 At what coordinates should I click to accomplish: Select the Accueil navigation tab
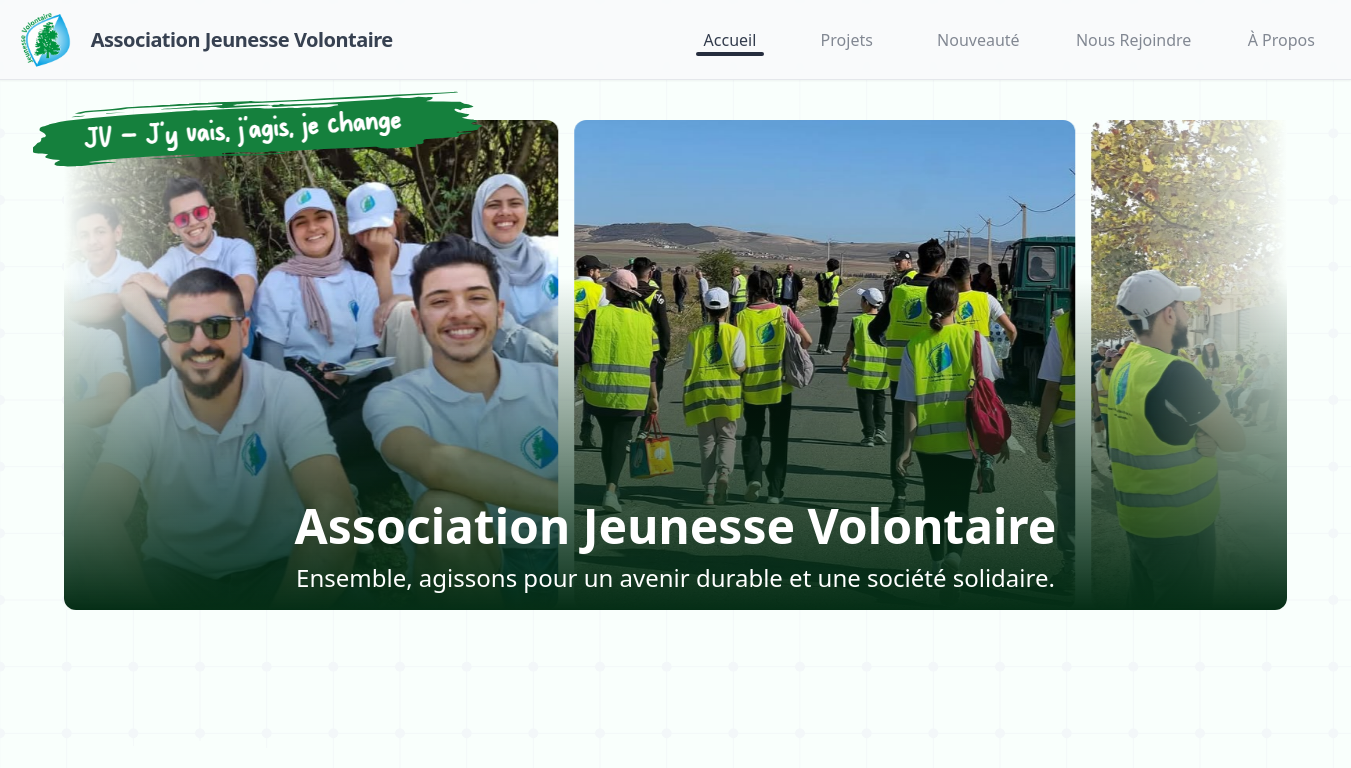coord(730,40)
